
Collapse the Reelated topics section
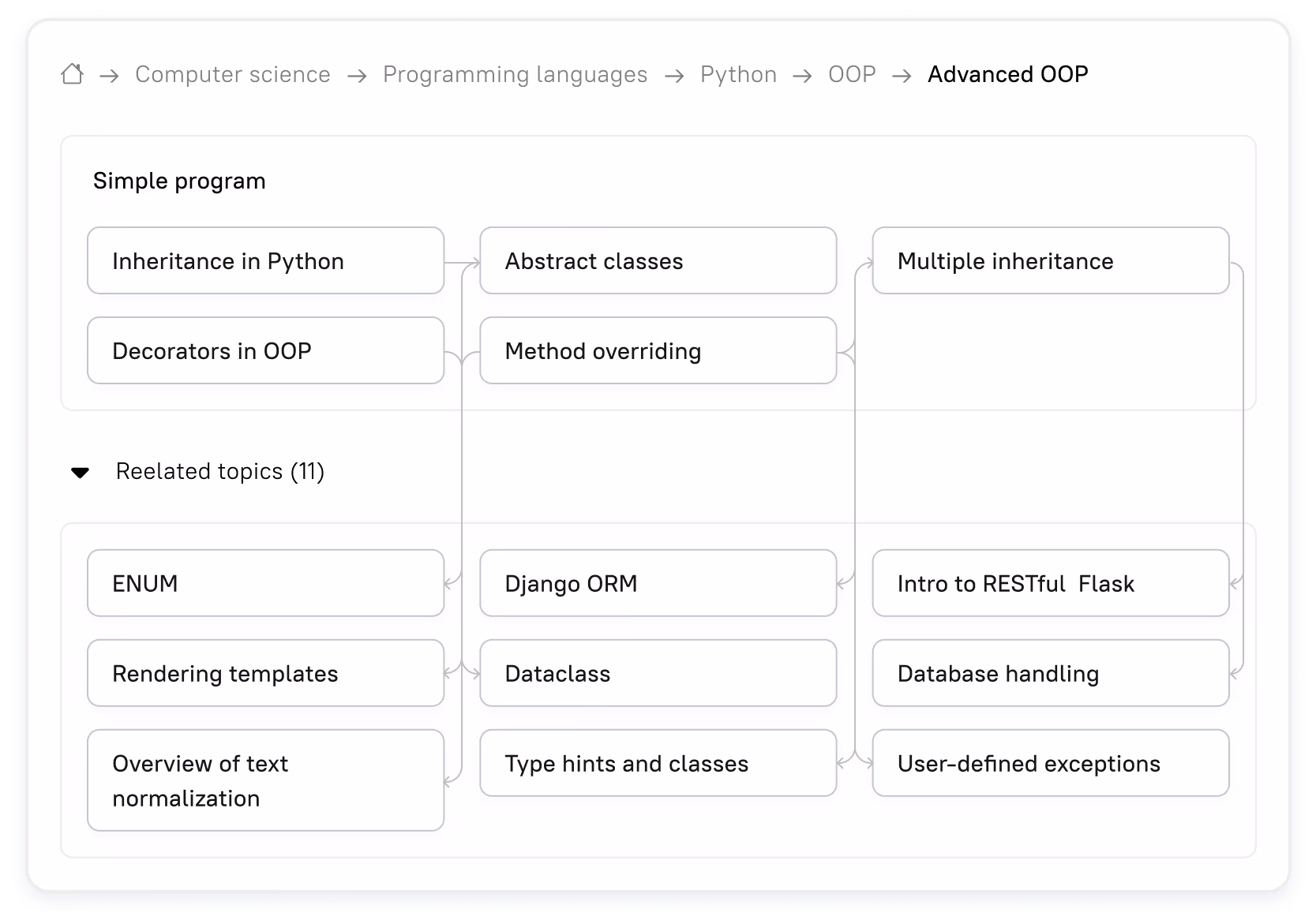pyautogui.click(x=81, y=472)
